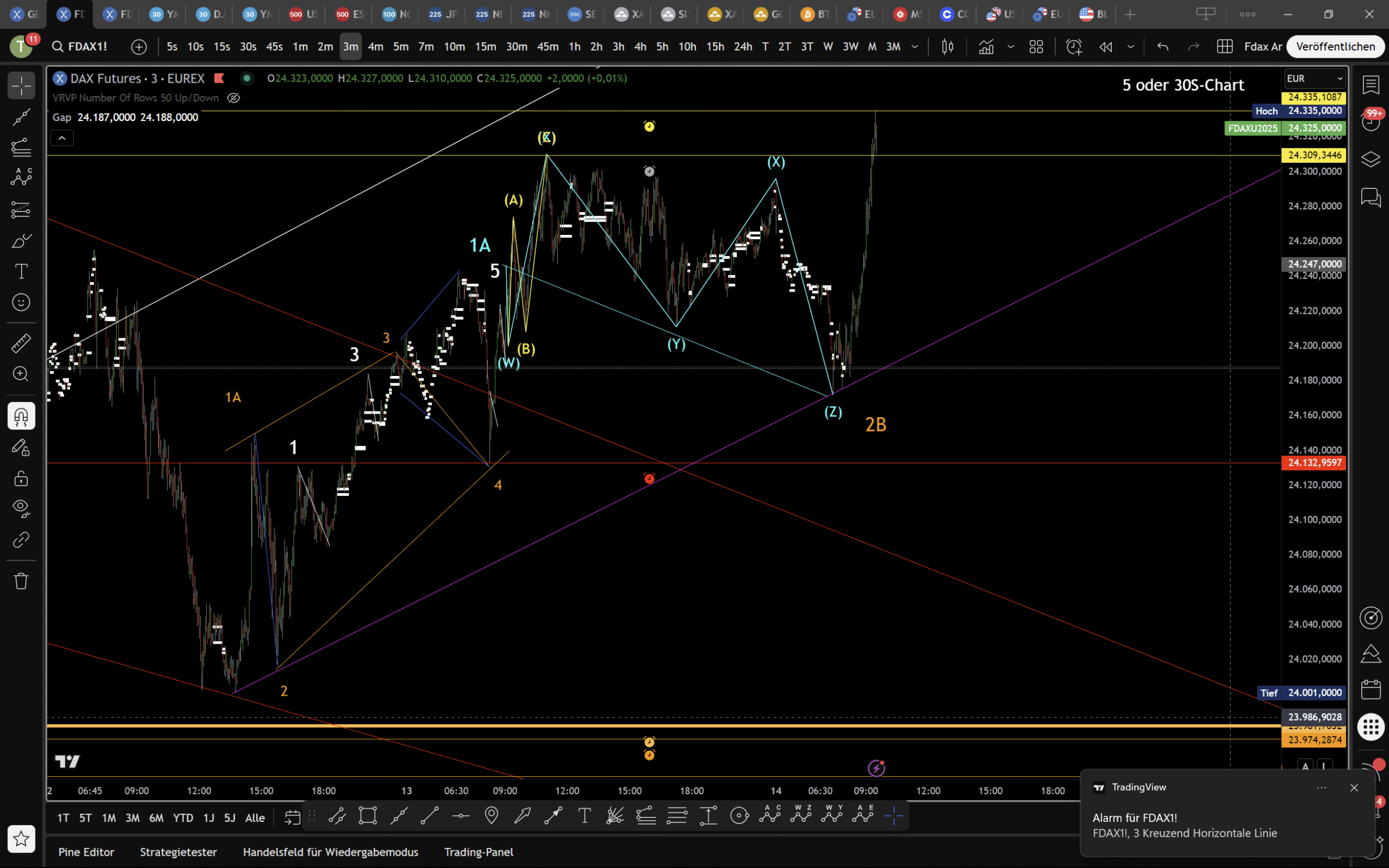
Task: Collapse the indicator legend chevron
Action: 62,138
